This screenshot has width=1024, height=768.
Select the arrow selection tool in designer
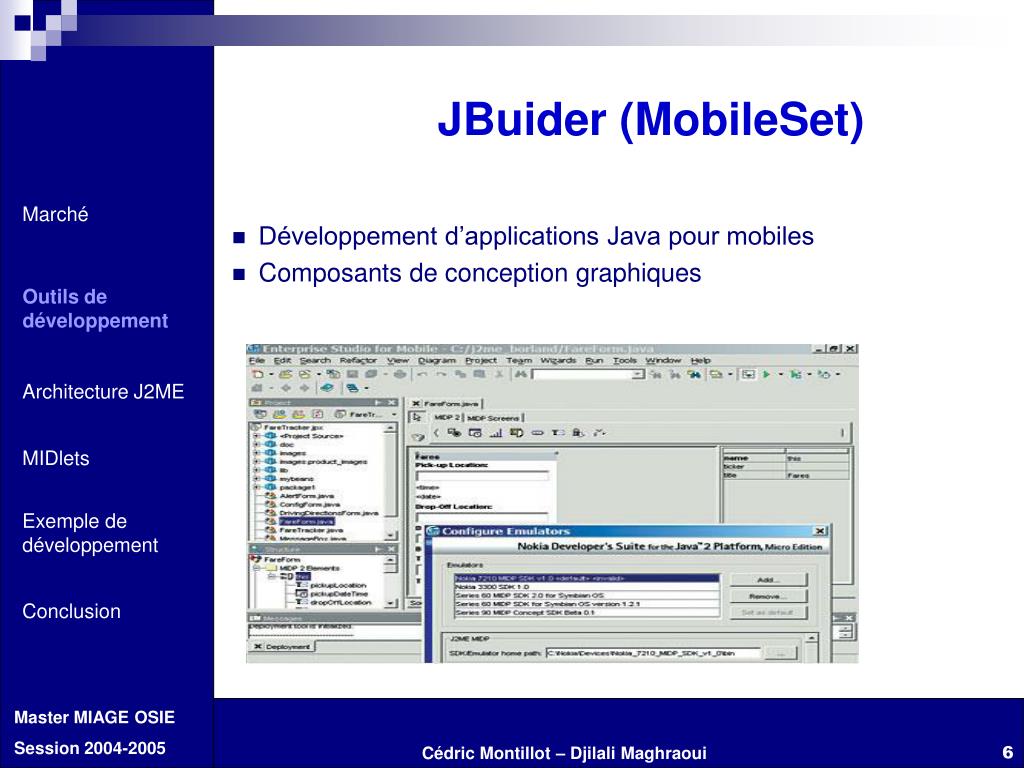tap(416, 417)
